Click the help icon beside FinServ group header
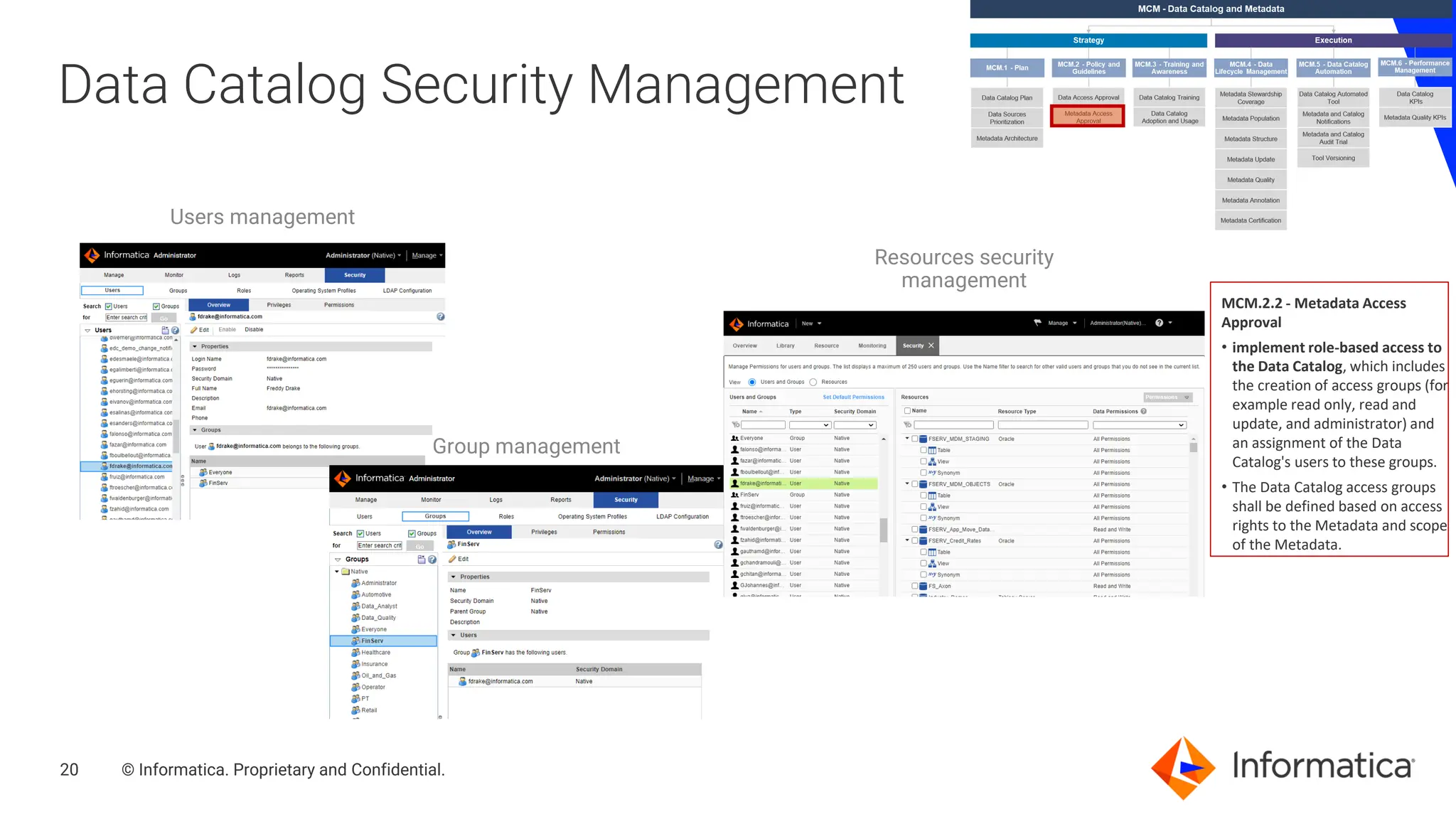 click(718, 545)
